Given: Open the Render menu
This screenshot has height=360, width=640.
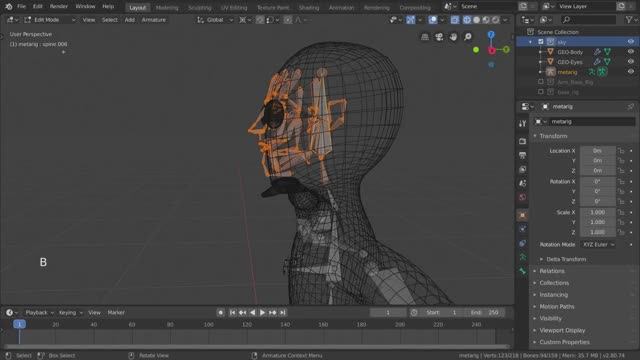Looking at the screenshot, I should [x=59, y=7].
